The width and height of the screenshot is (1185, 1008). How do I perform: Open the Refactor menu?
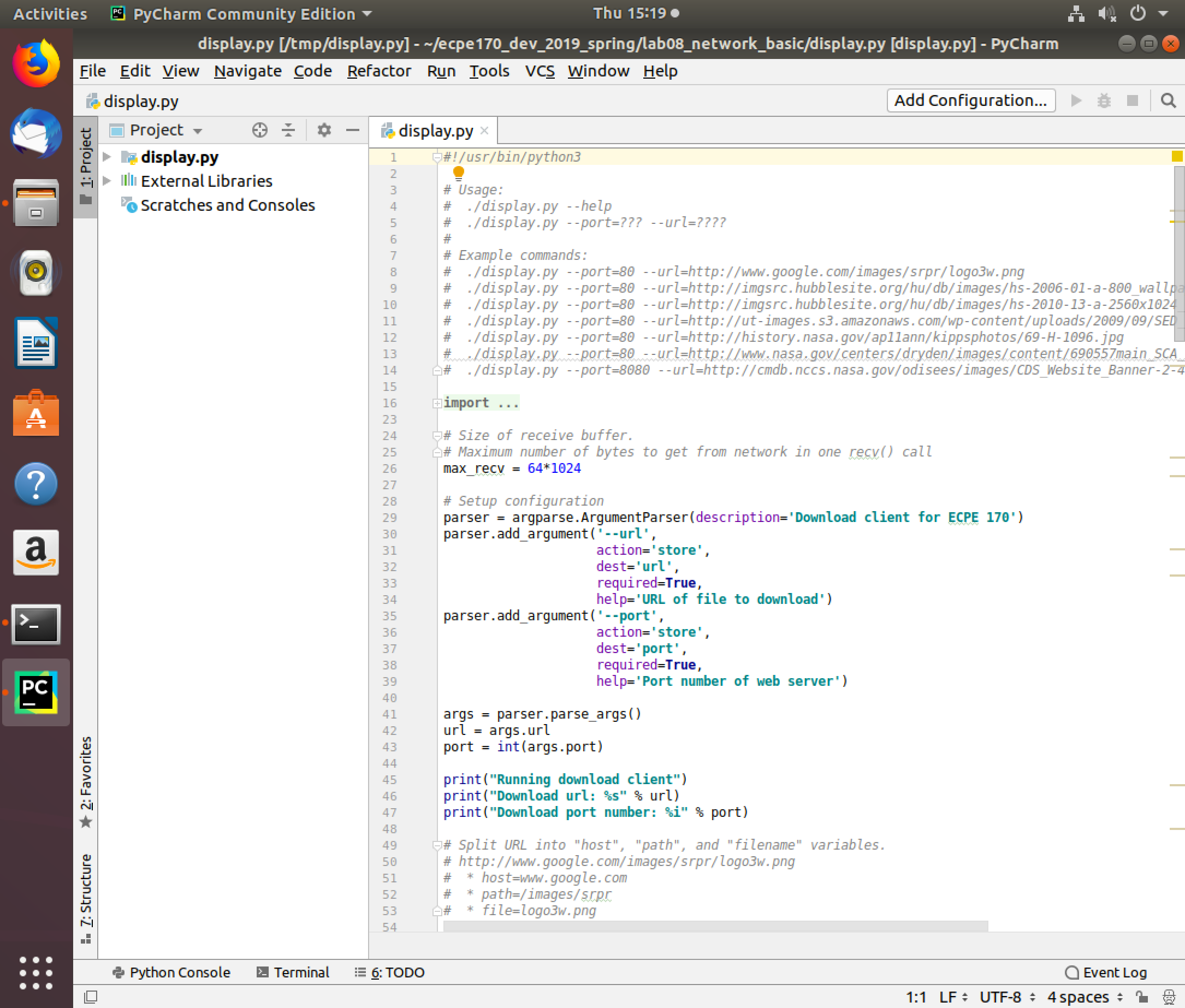click(x=378, y=71)
